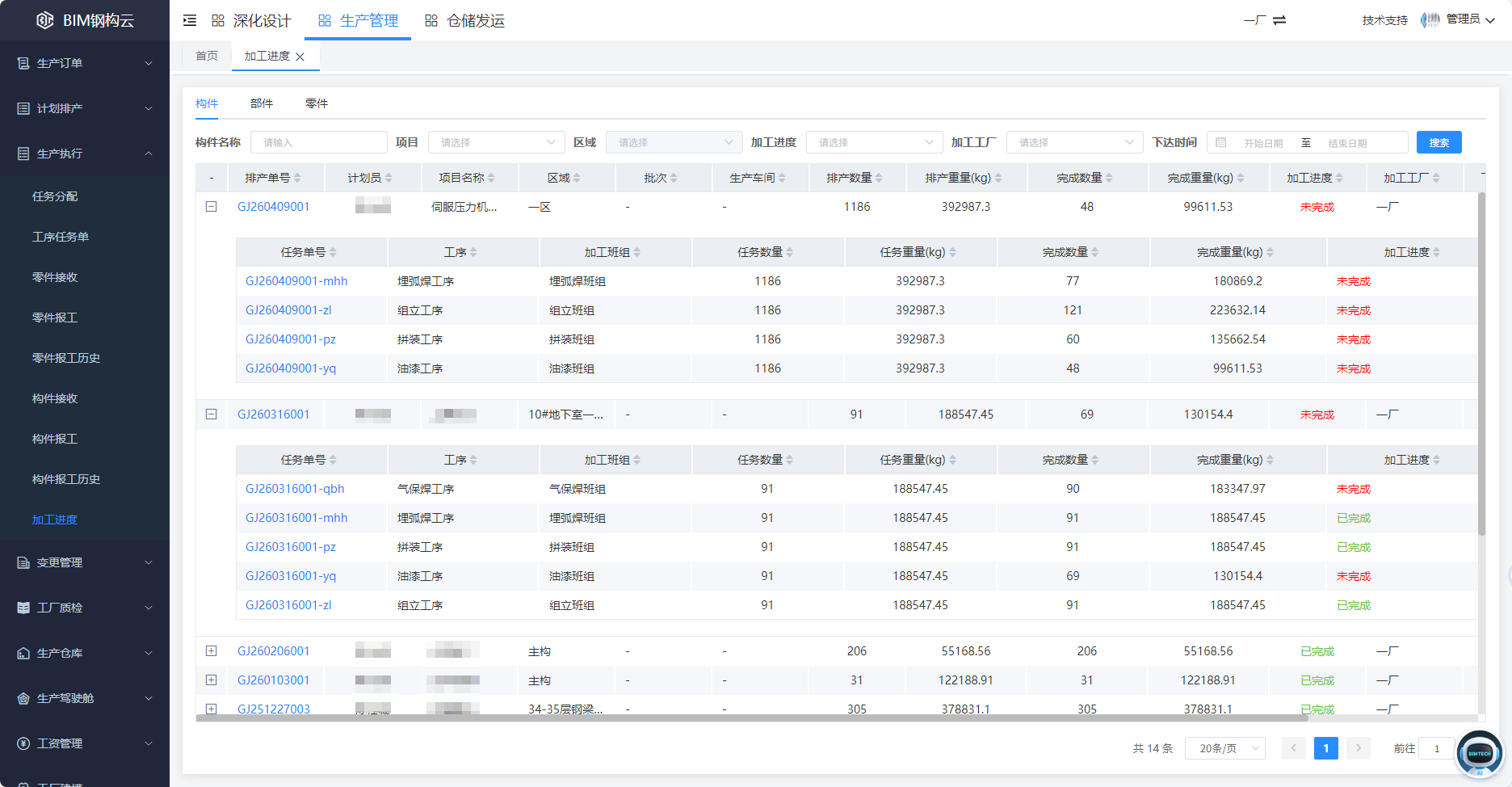Click the 开始日期 date field
Viewport: 1512px width, 787px height.
coord(1263,143)
